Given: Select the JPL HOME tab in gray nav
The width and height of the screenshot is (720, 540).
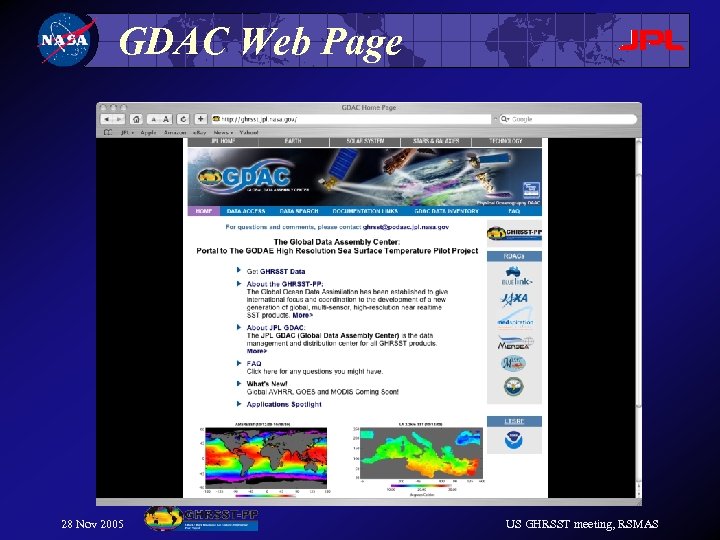Looking at the screenshot, I should point(223,141).
